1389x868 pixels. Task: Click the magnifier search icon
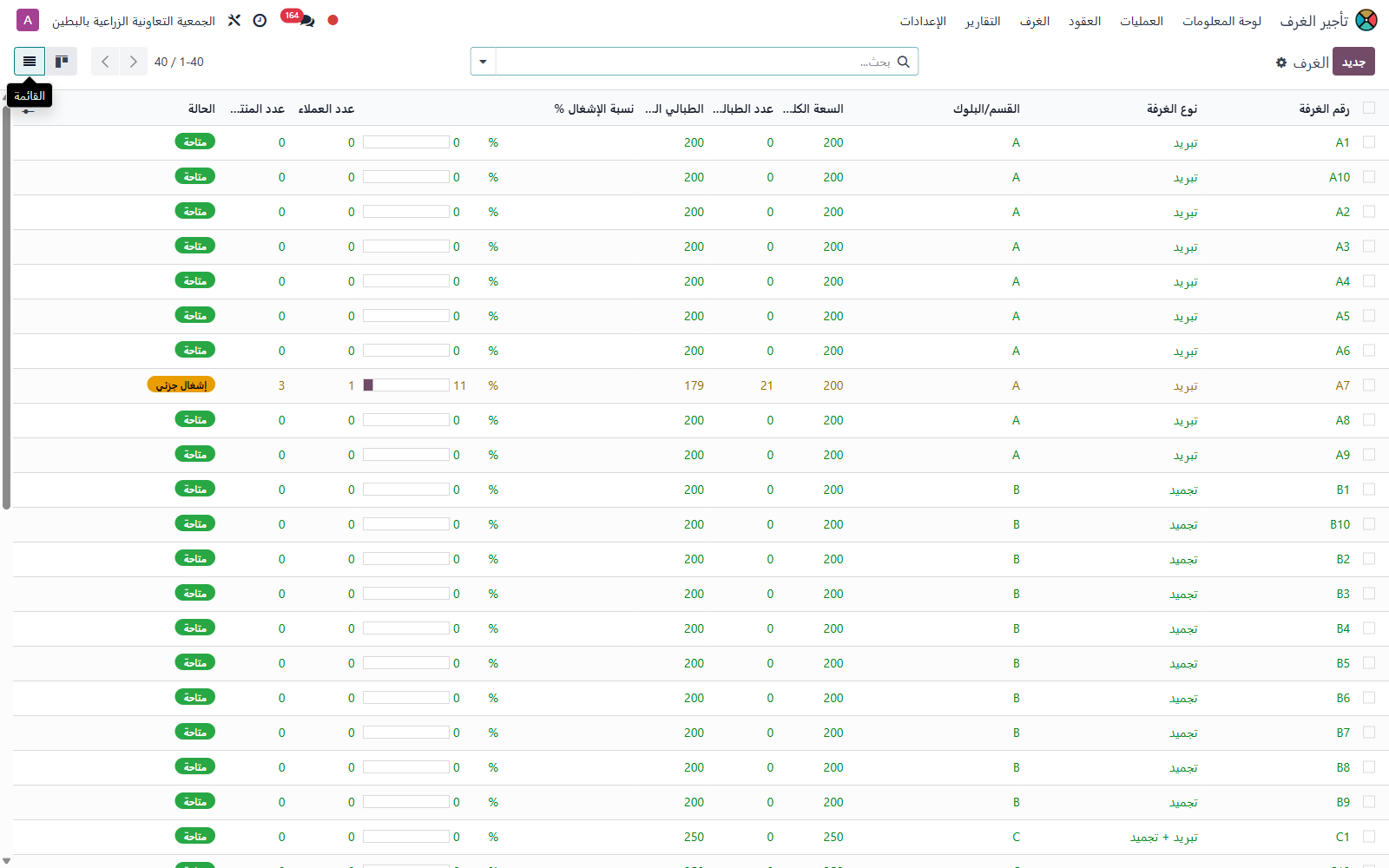tap(904, 62)
